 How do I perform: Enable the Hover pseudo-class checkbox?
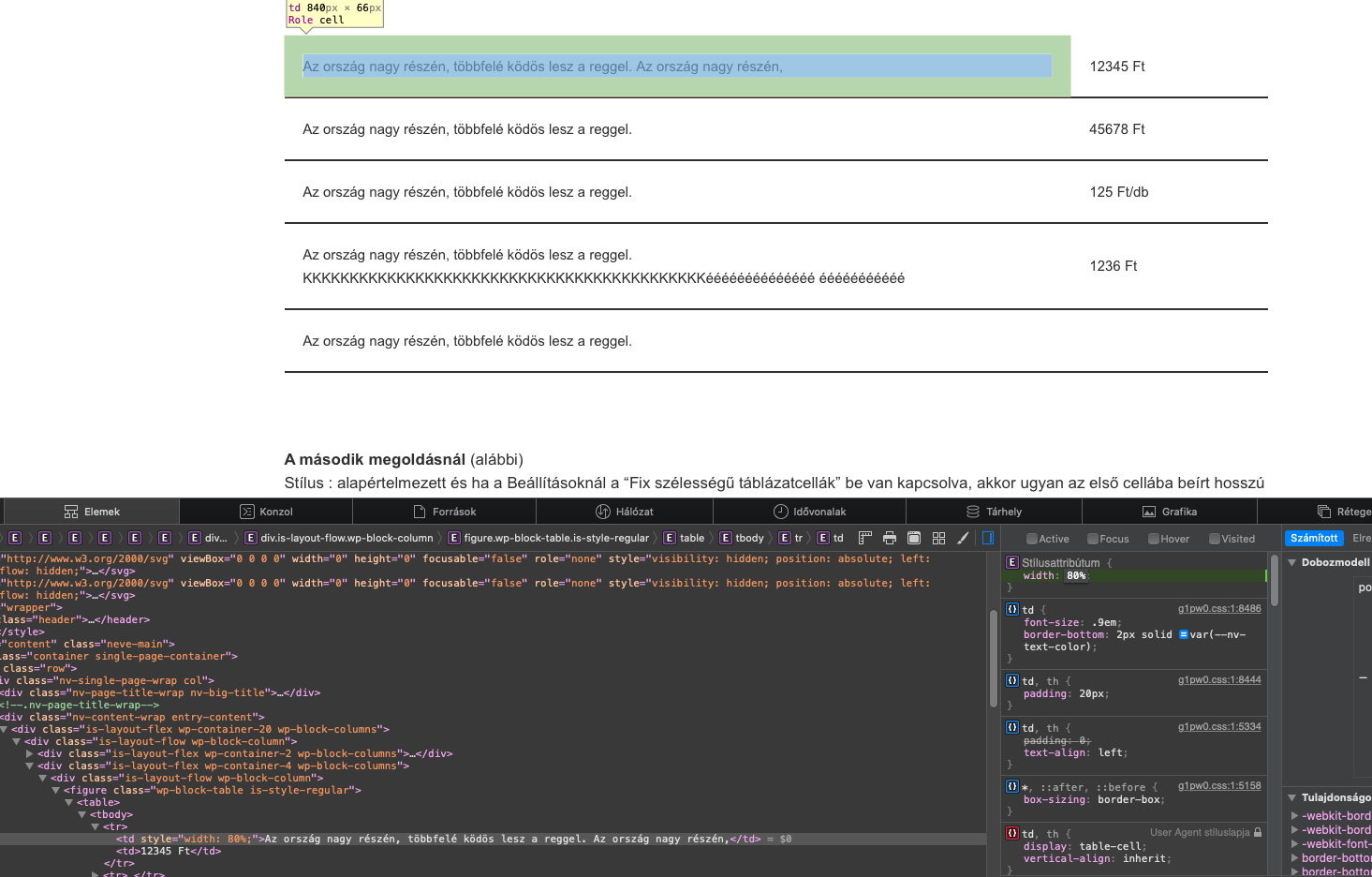[1154, 539]
